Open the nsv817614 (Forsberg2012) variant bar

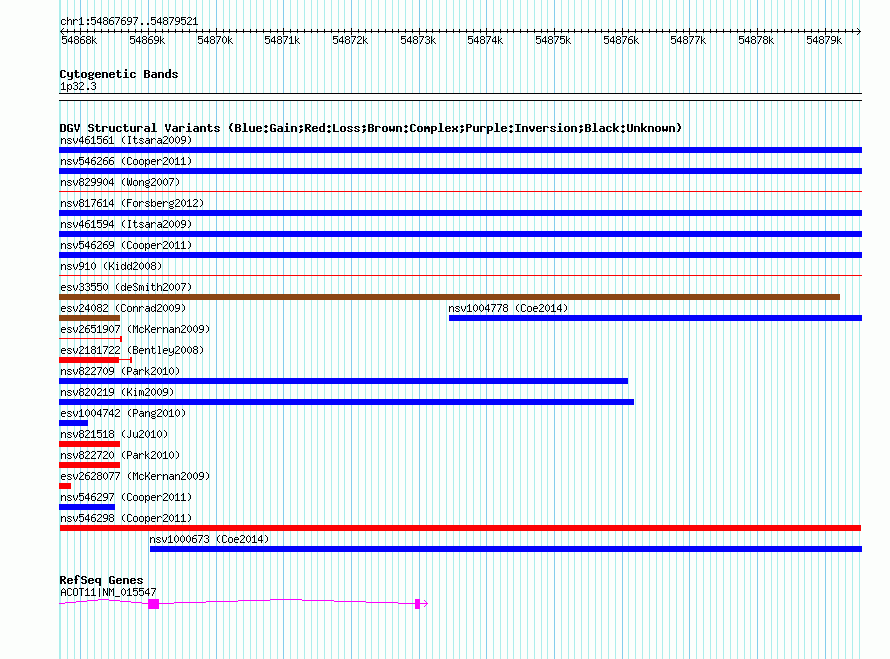tap(460, 213)
